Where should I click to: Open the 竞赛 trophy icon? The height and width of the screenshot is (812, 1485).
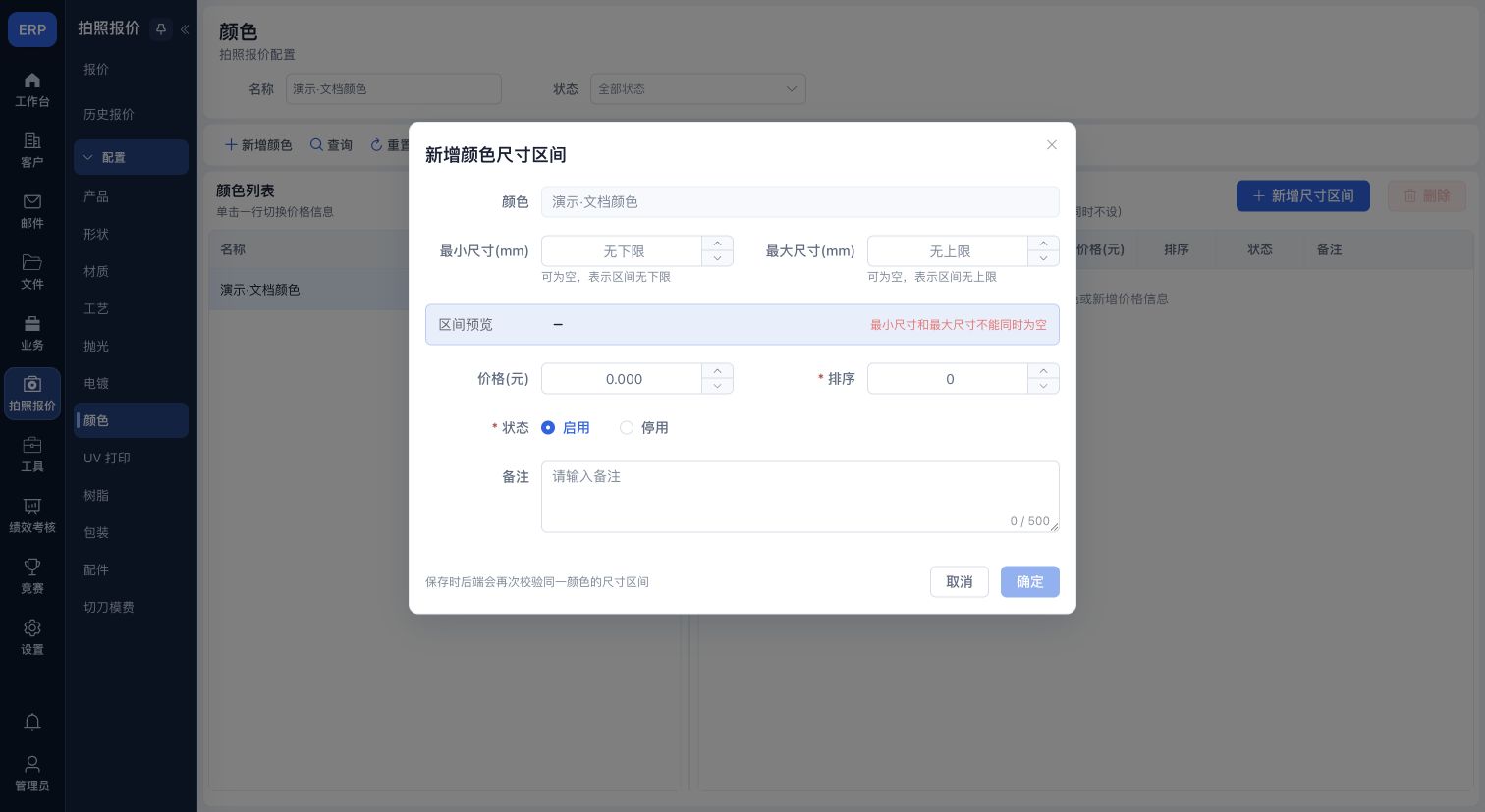pyautogui.click(x=32, y=568)
